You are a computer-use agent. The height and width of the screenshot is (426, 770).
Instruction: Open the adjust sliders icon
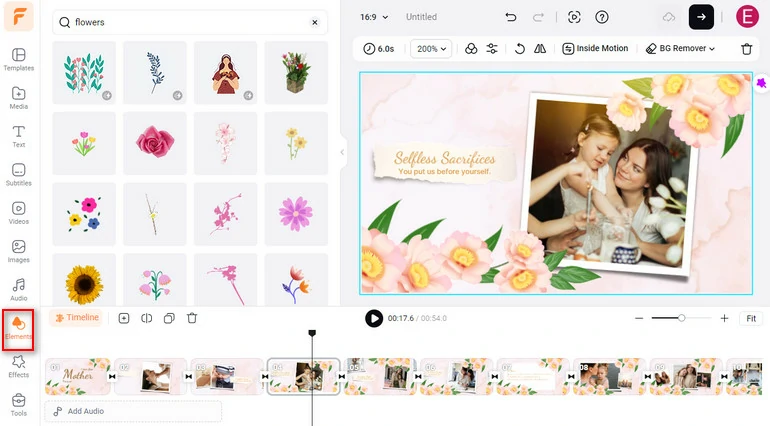[x=492, y=48]
